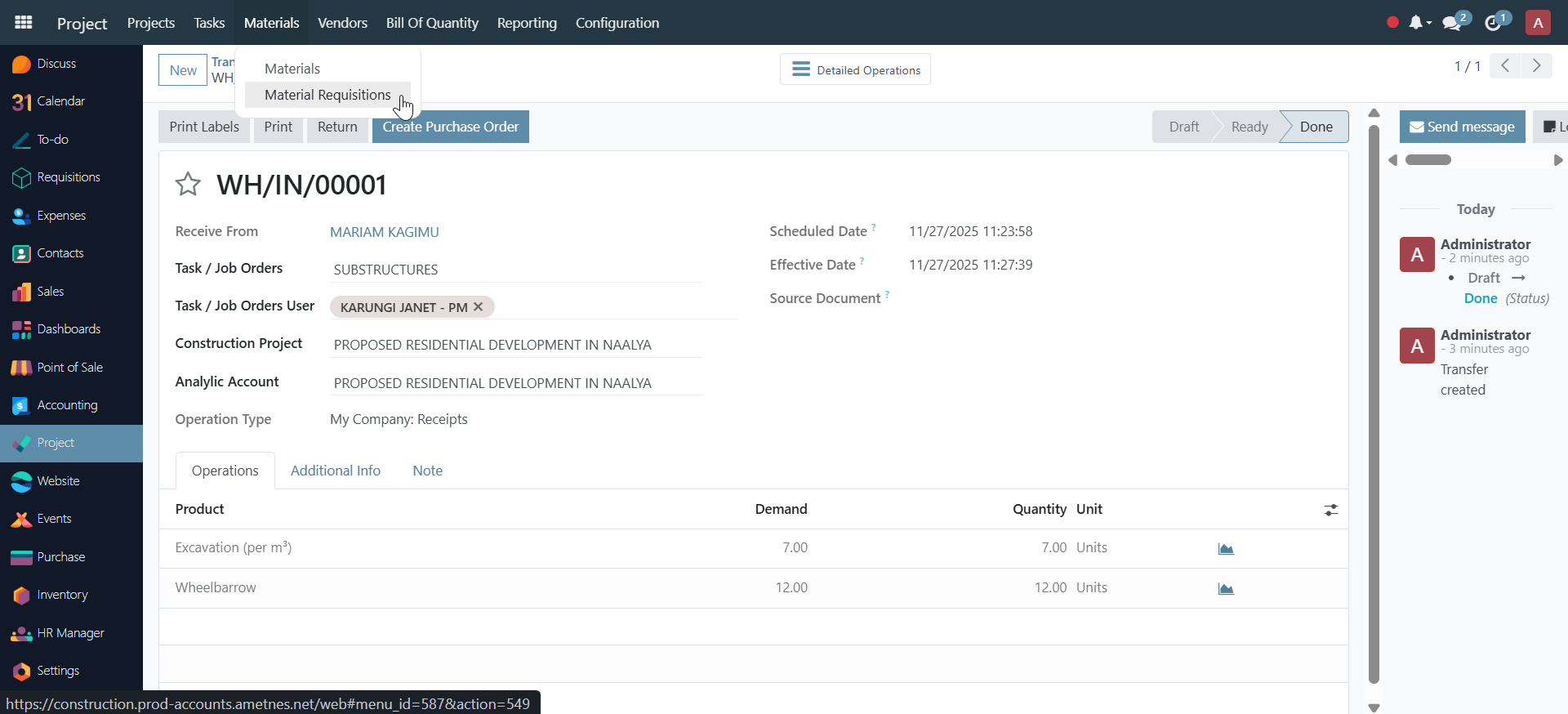Screen dimensions: 1568x714
Task: Open MARIAM KAGIMU vendor link
Action: point(384,232)
